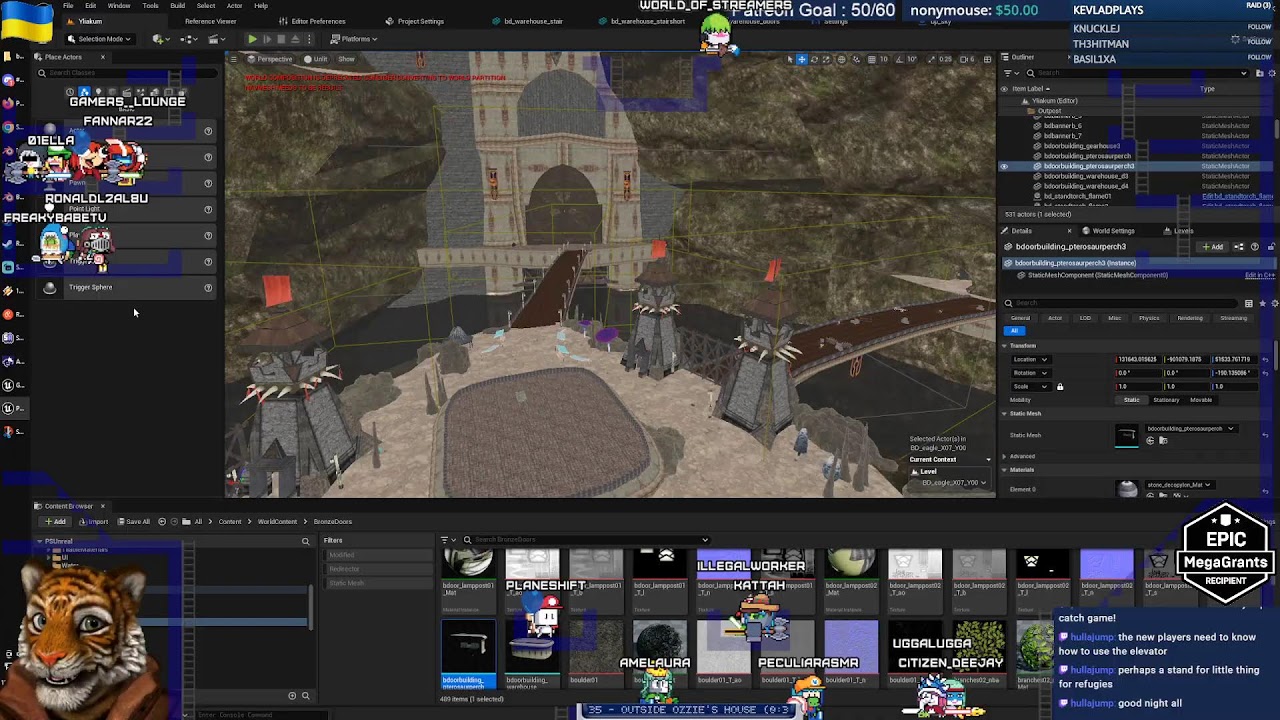The height and width of the screenshot is (720, 1280).
Task: Switch to the World Settings tab
Action: pos(1108,231)
